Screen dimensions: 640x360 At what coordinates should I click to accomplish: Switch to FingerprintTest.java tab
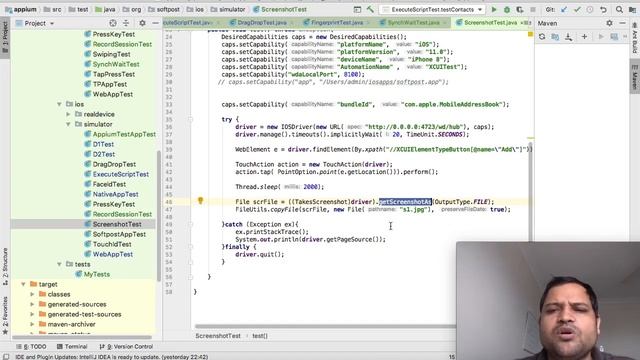pyautogui.click(x=337, y=23)
